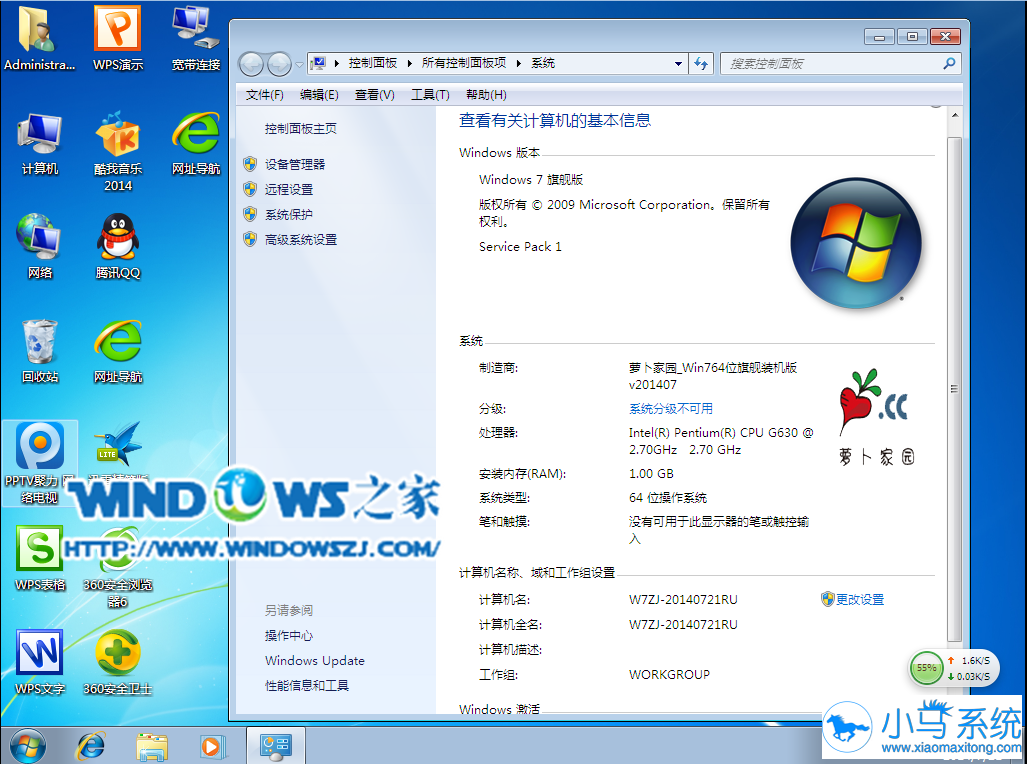Image resolution: width=1027 pixels, height=764 pixels.
Task: Expand arrow before 控制面板 in breadcrumb
Action: 337,64
